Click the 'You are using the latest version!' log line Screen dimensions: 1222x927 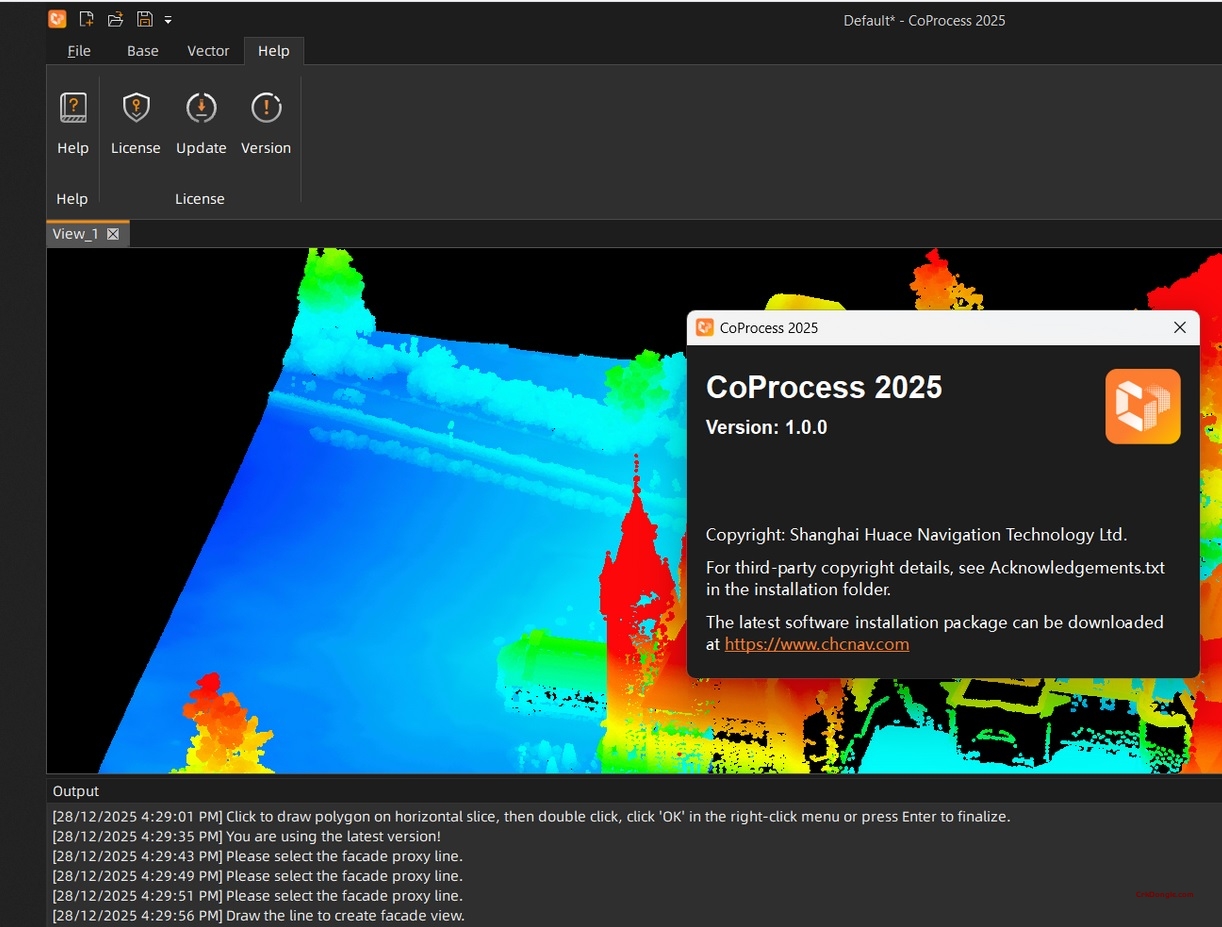(x=246, y=836)
